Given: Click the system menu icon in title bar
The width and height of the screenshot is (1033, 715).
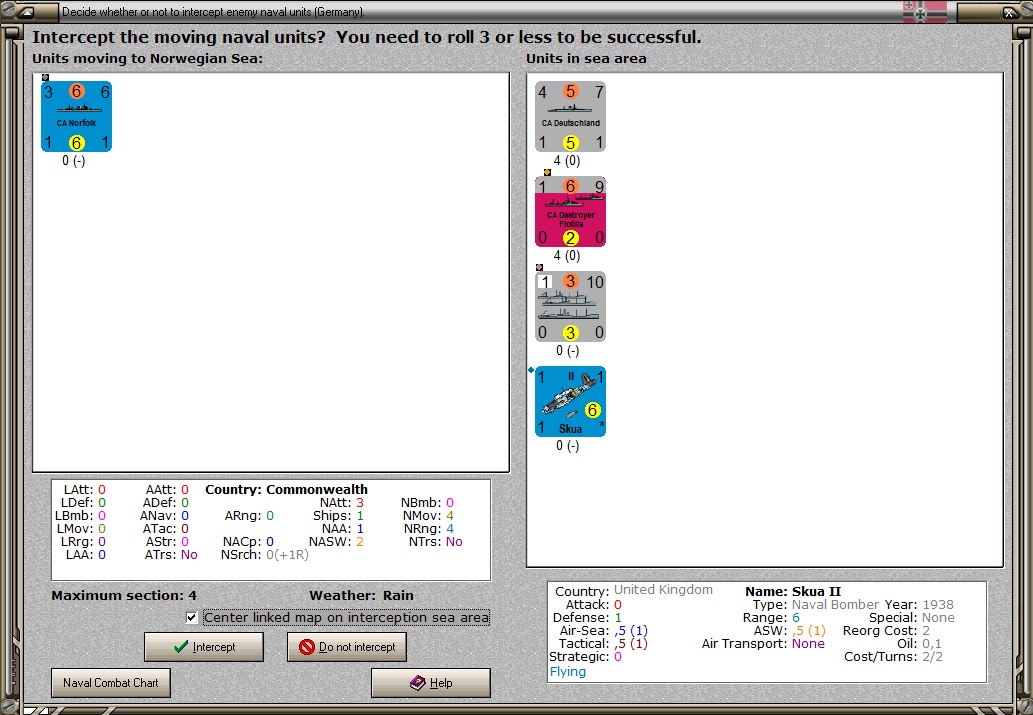Looking at the screenshot, I should (x=24, y=12).
